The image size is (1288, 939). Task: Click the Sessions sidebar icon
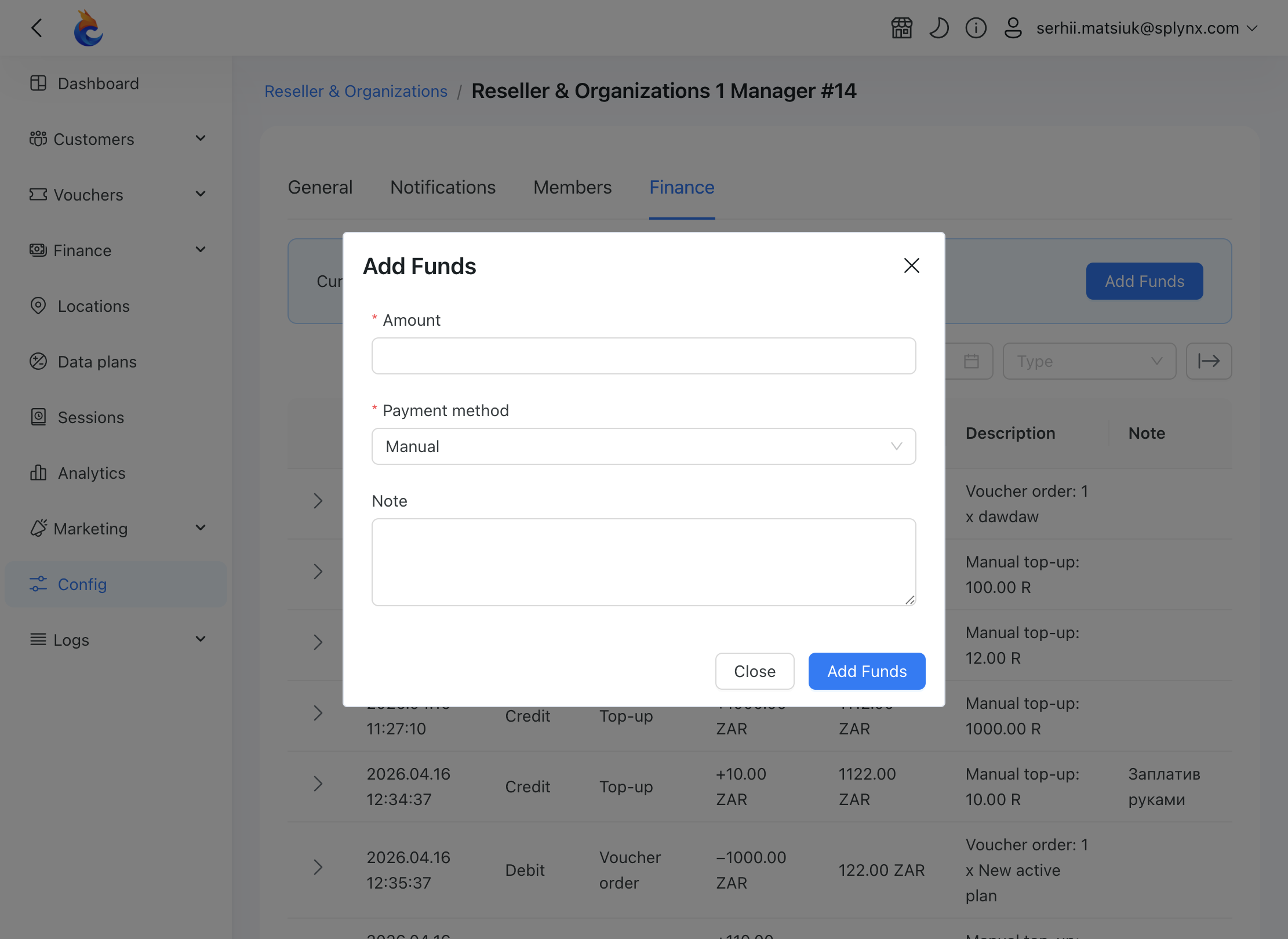tap(38, 417)
